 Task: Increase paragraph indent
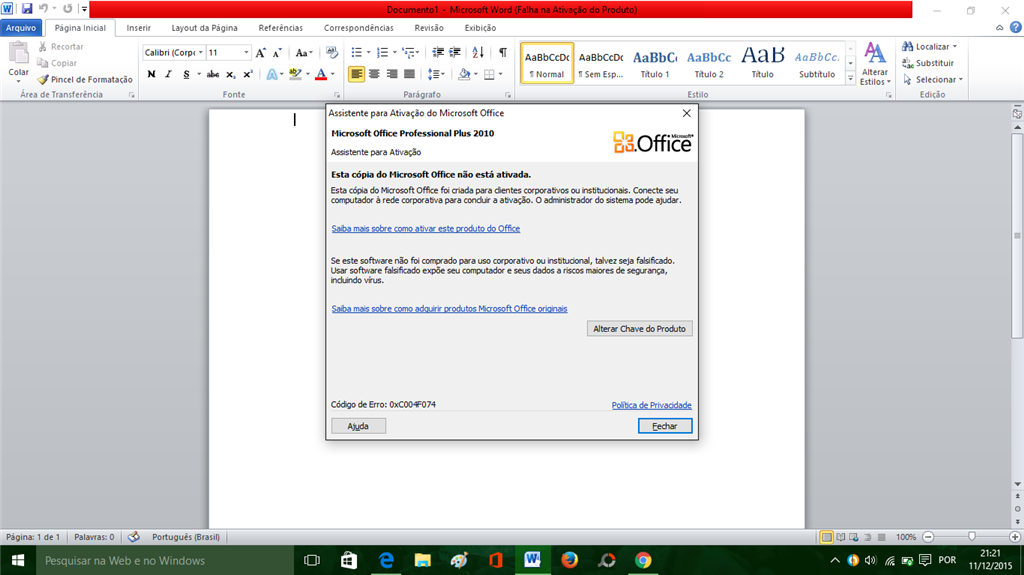tap(455, 53)
